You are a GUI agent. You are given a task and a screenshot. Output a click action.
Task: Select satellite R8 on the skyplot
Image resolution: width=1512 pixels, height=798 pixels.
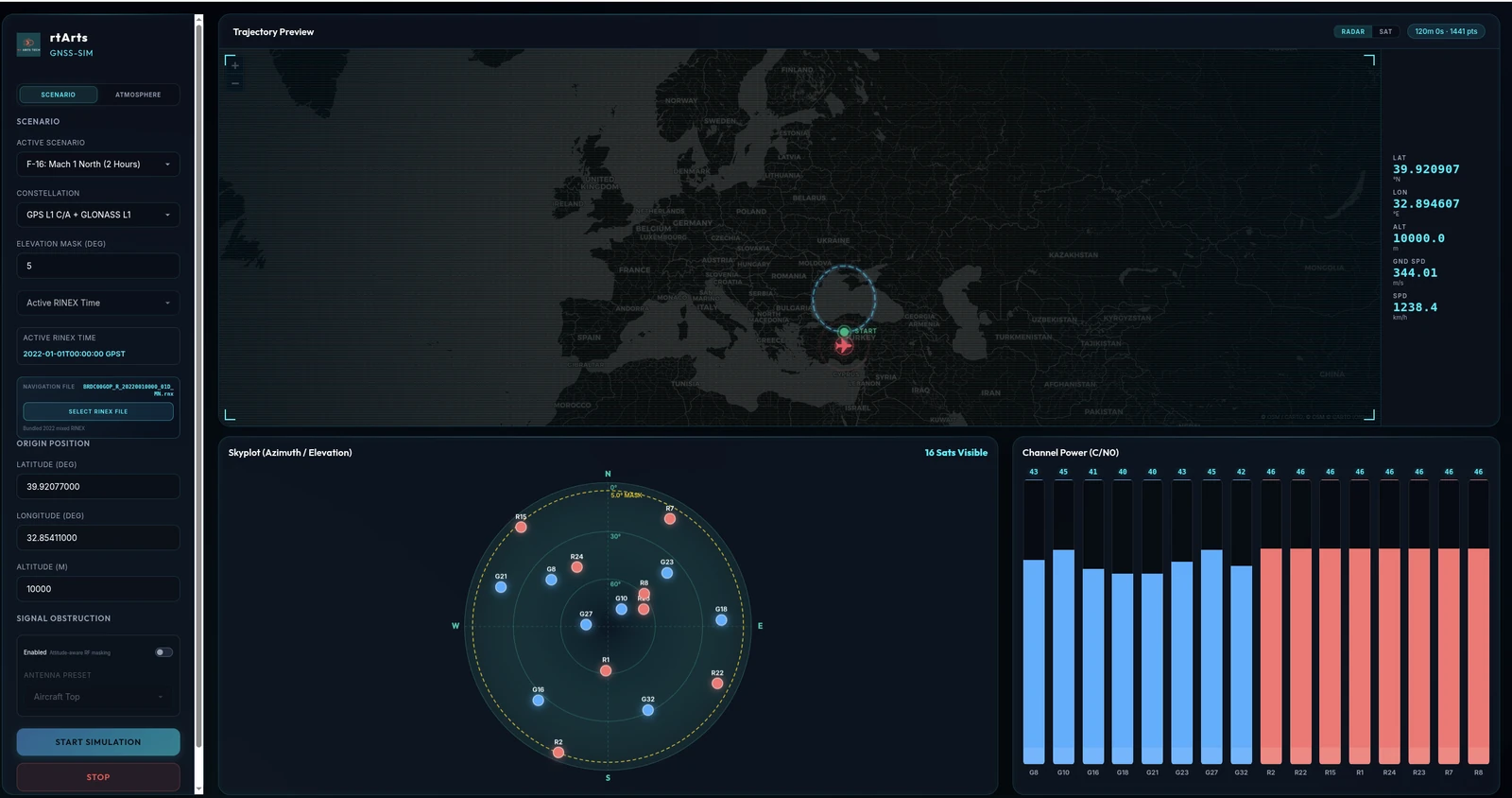pyautogui.click(x=644, y=594)
